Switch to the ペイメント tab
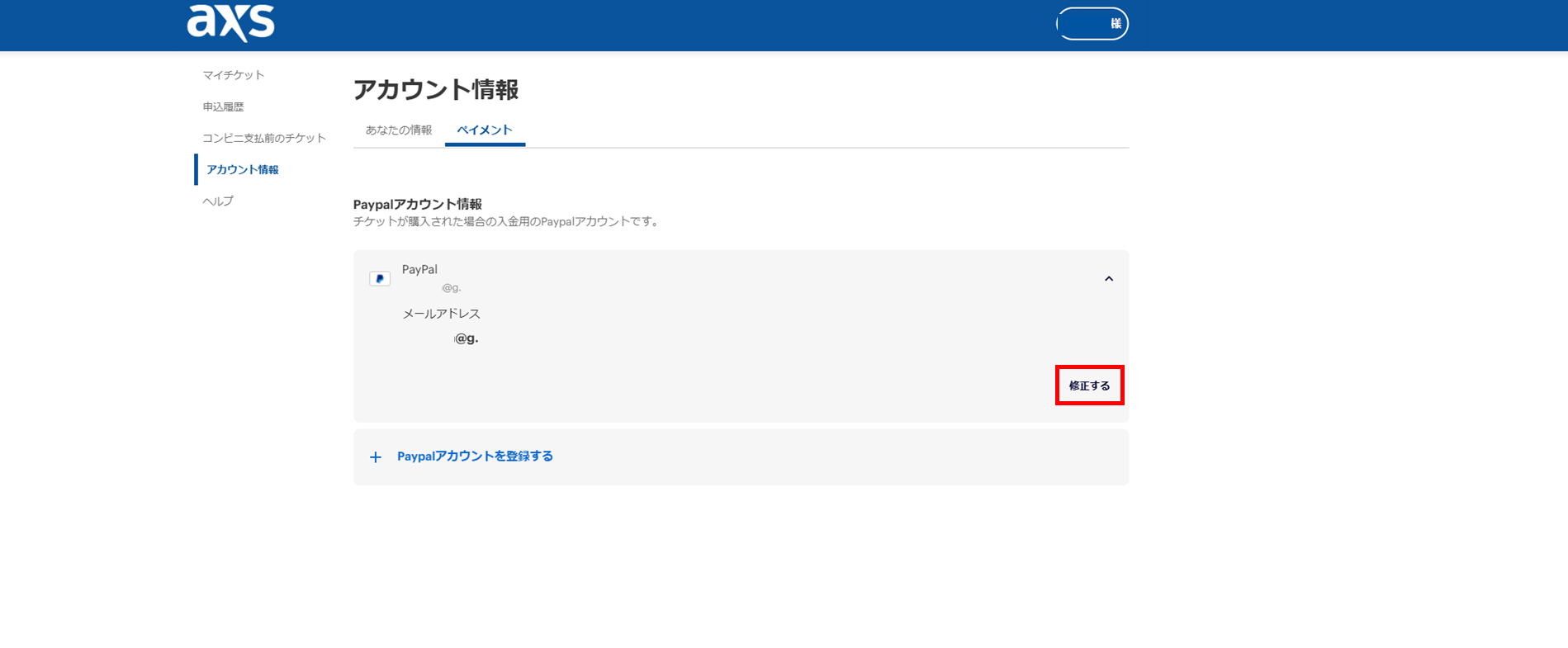The width and height of the screenshot is (1568, 648). (485, 130)
